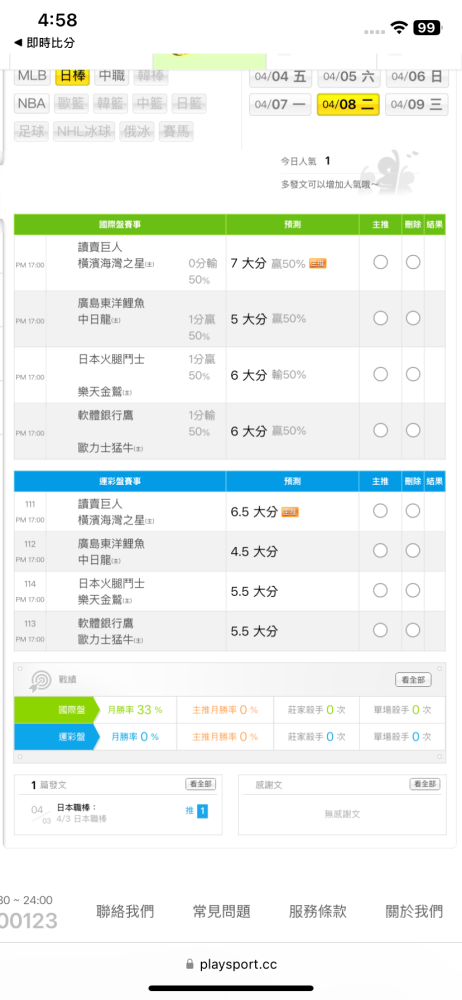Expand 看全部 for 感謝文 section
The width and height of the screenshot is (462, 1000).
click(425, 784)
